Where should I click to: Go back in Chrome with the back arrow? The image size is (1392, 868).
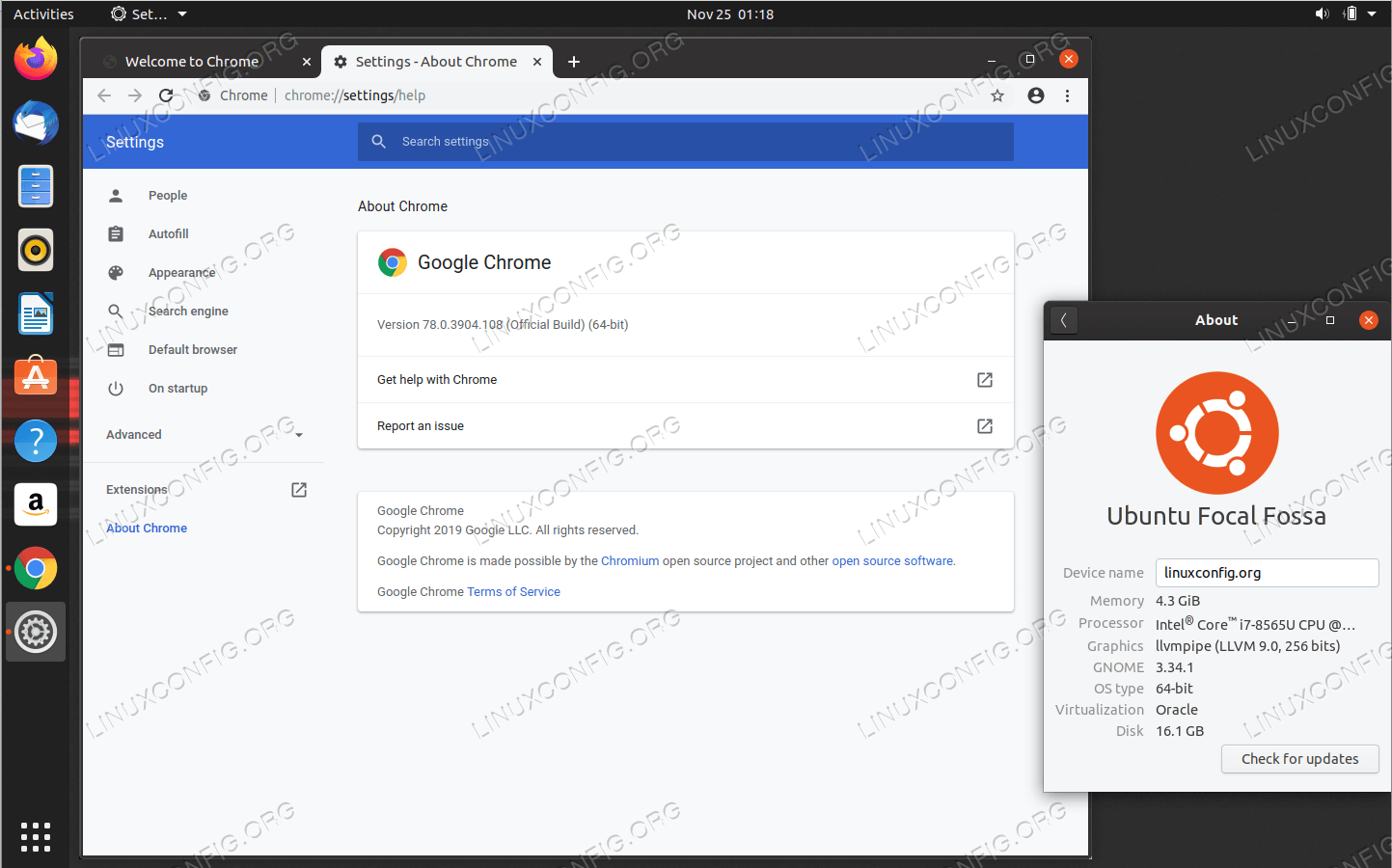(x=104, y=95)
